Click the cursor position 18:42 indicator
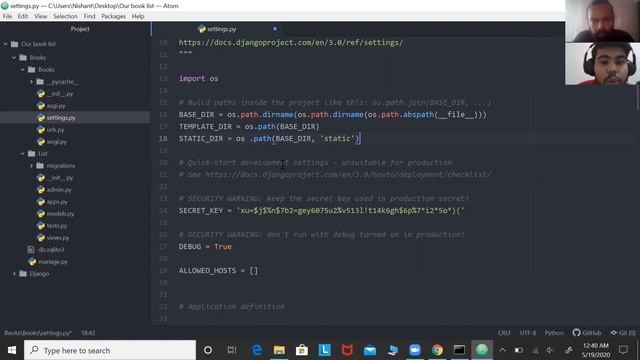Viewport: 640px width, 360px height. click(x=88, y=333)
